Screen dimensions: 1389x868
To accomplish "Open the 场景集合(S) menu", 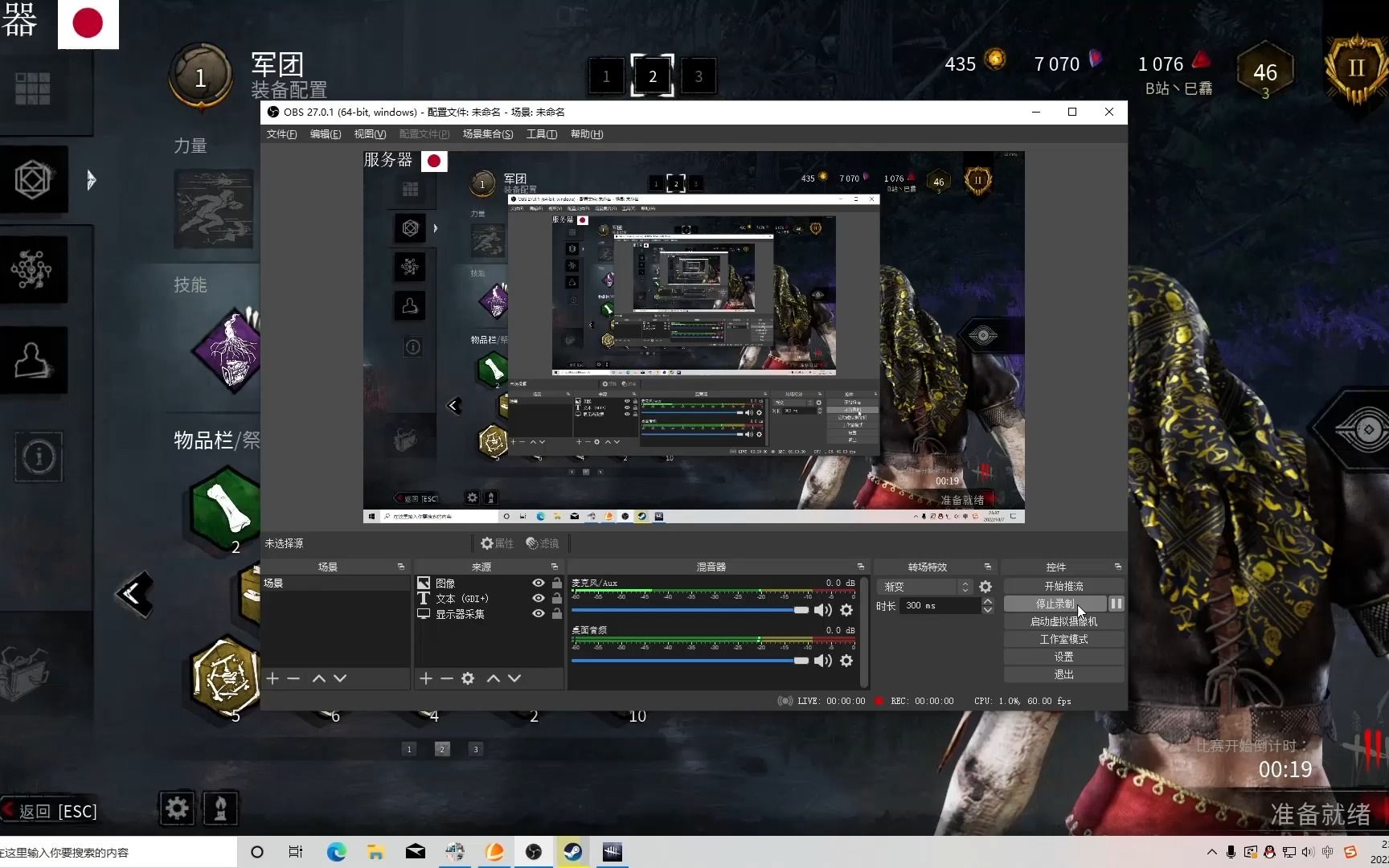I will point(488,134).
